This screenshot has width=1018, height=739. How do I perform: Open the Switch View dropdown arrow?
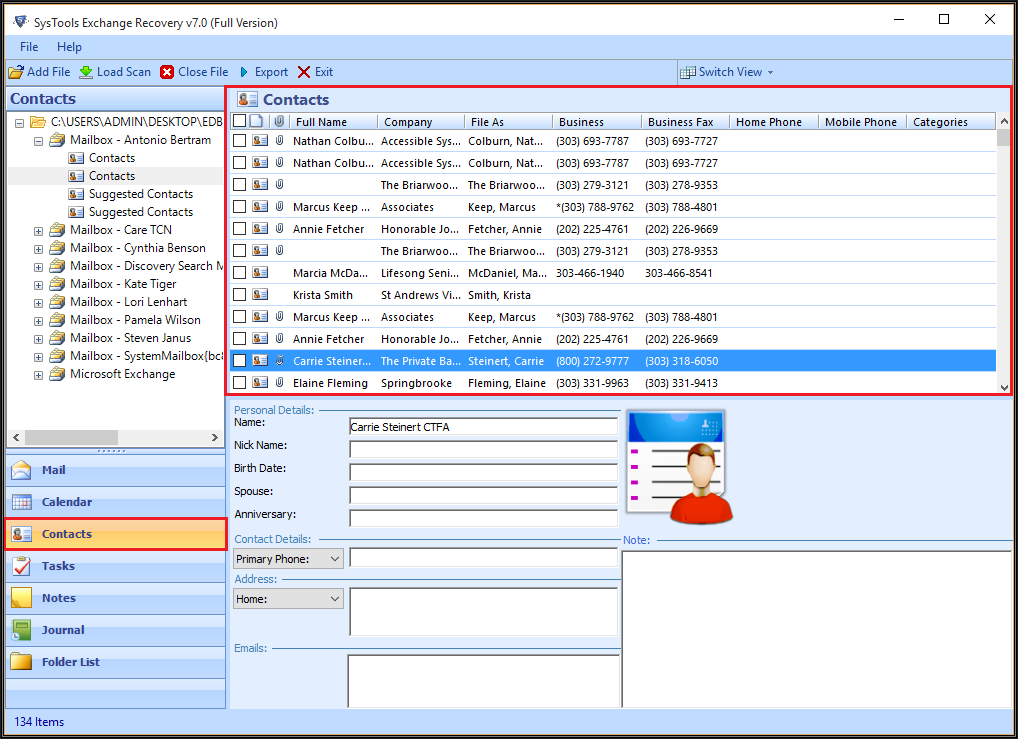(x=771, y=73)
